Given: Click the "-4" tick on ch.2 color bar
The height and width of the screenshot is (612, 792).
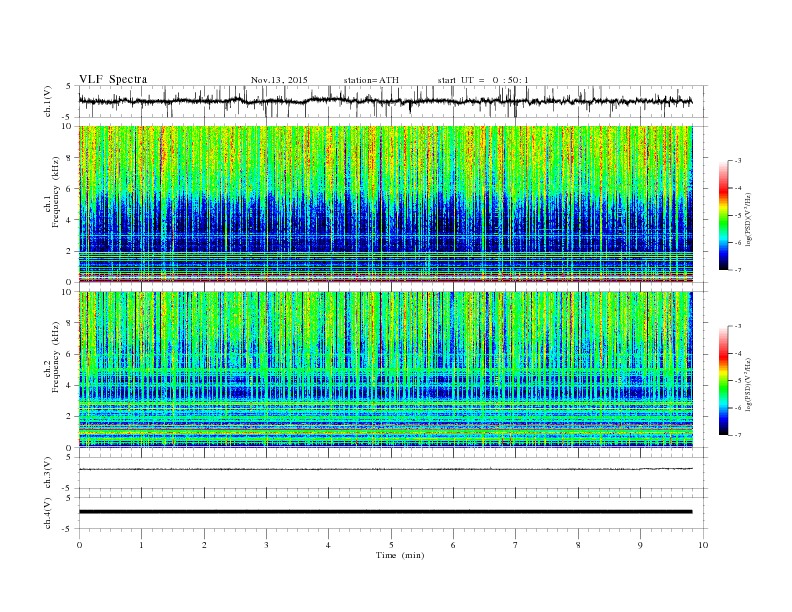Looking at the screenshot, I should [x=737, y=353].
